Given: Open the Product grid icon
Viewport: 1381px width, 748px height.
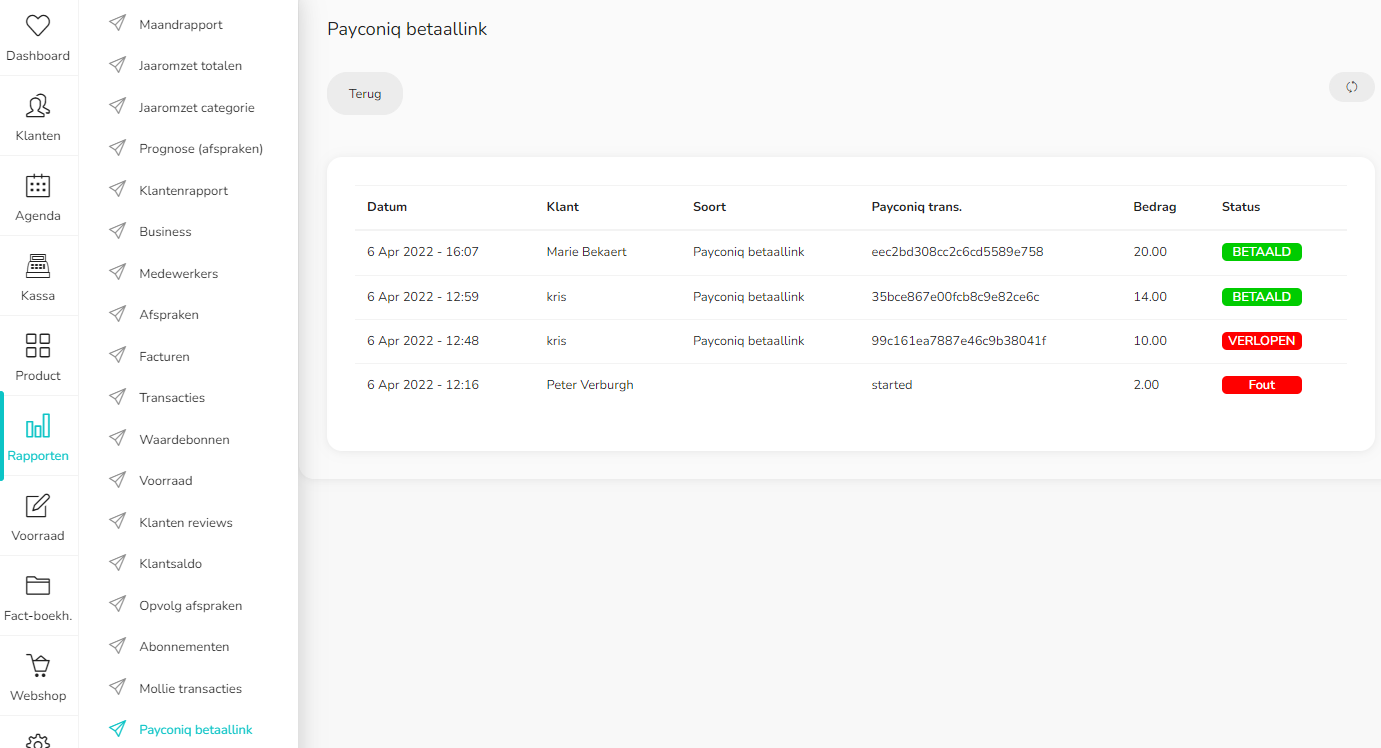Looking at the screenshot, I should coord(38,346).
